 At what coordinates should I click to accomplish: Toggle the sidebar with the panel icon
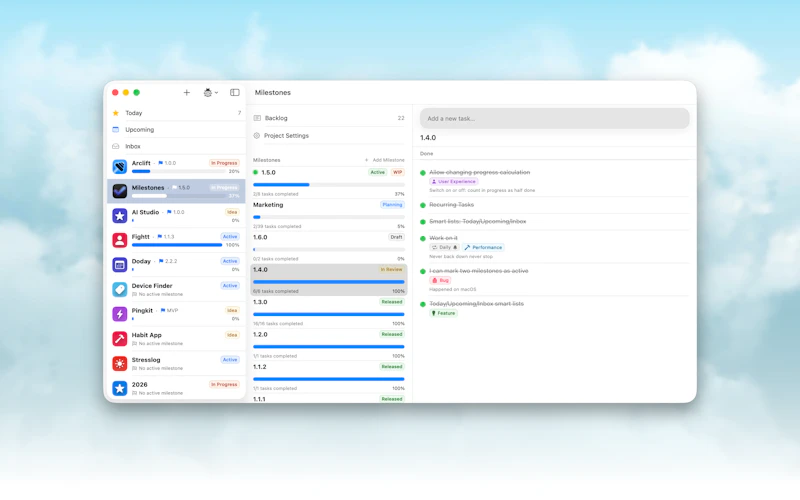(x=235, y=92)
